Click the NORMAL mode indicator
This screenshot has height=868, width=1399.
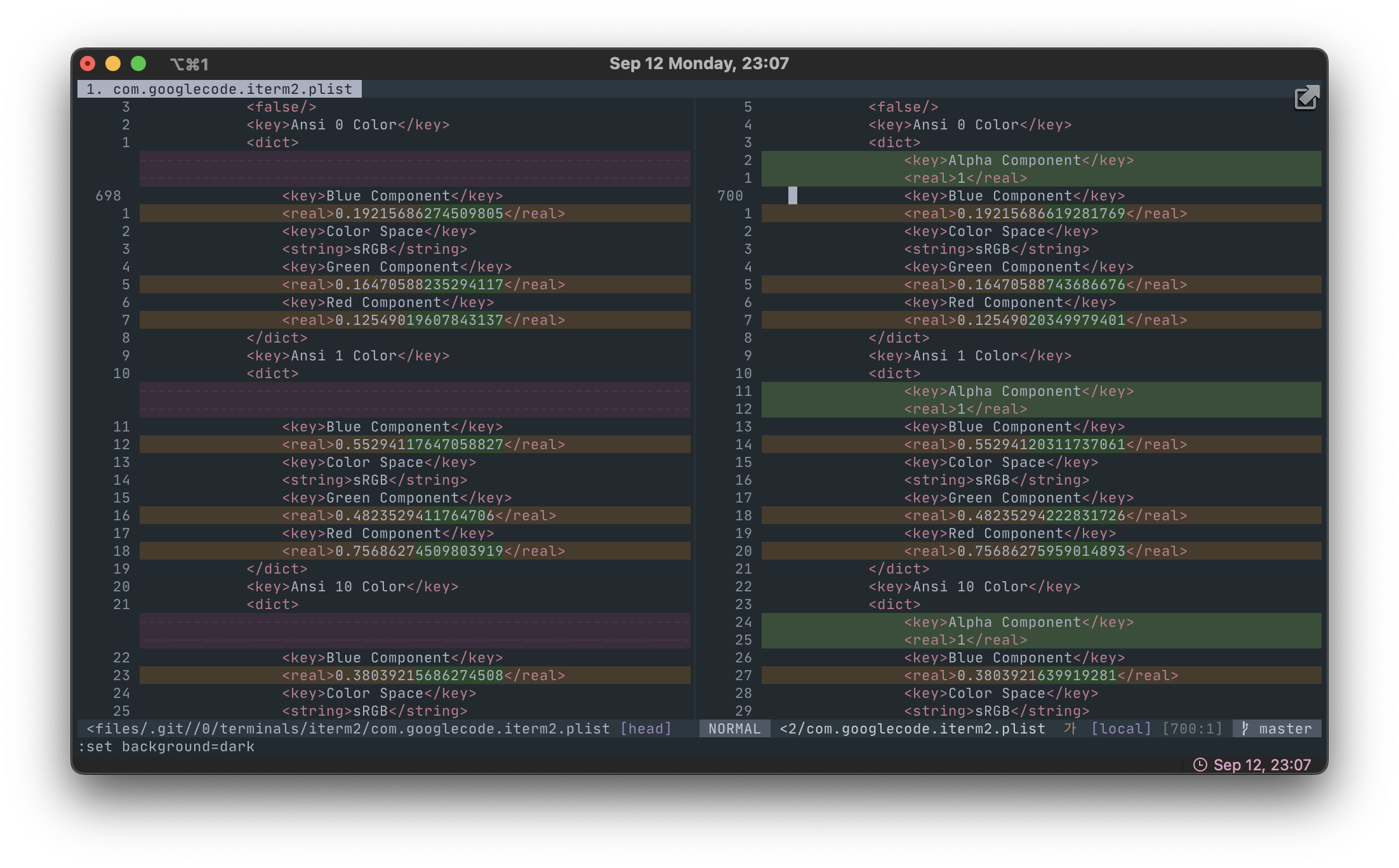[x=734, y=728]
